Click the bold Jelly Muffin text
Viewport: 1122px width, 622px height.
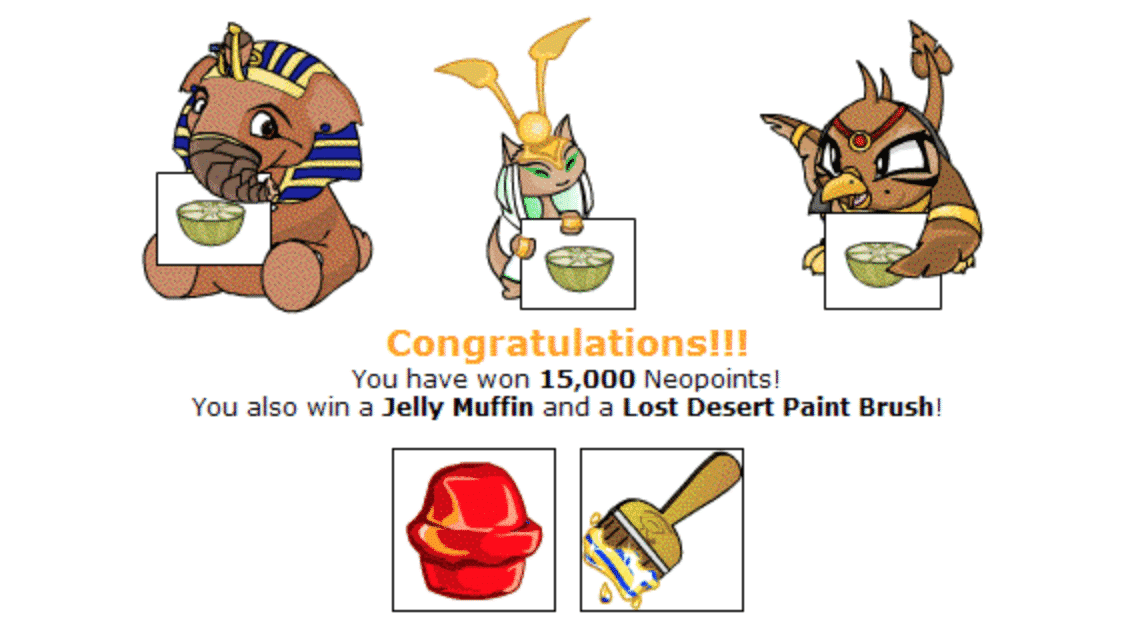pos(457,407)
